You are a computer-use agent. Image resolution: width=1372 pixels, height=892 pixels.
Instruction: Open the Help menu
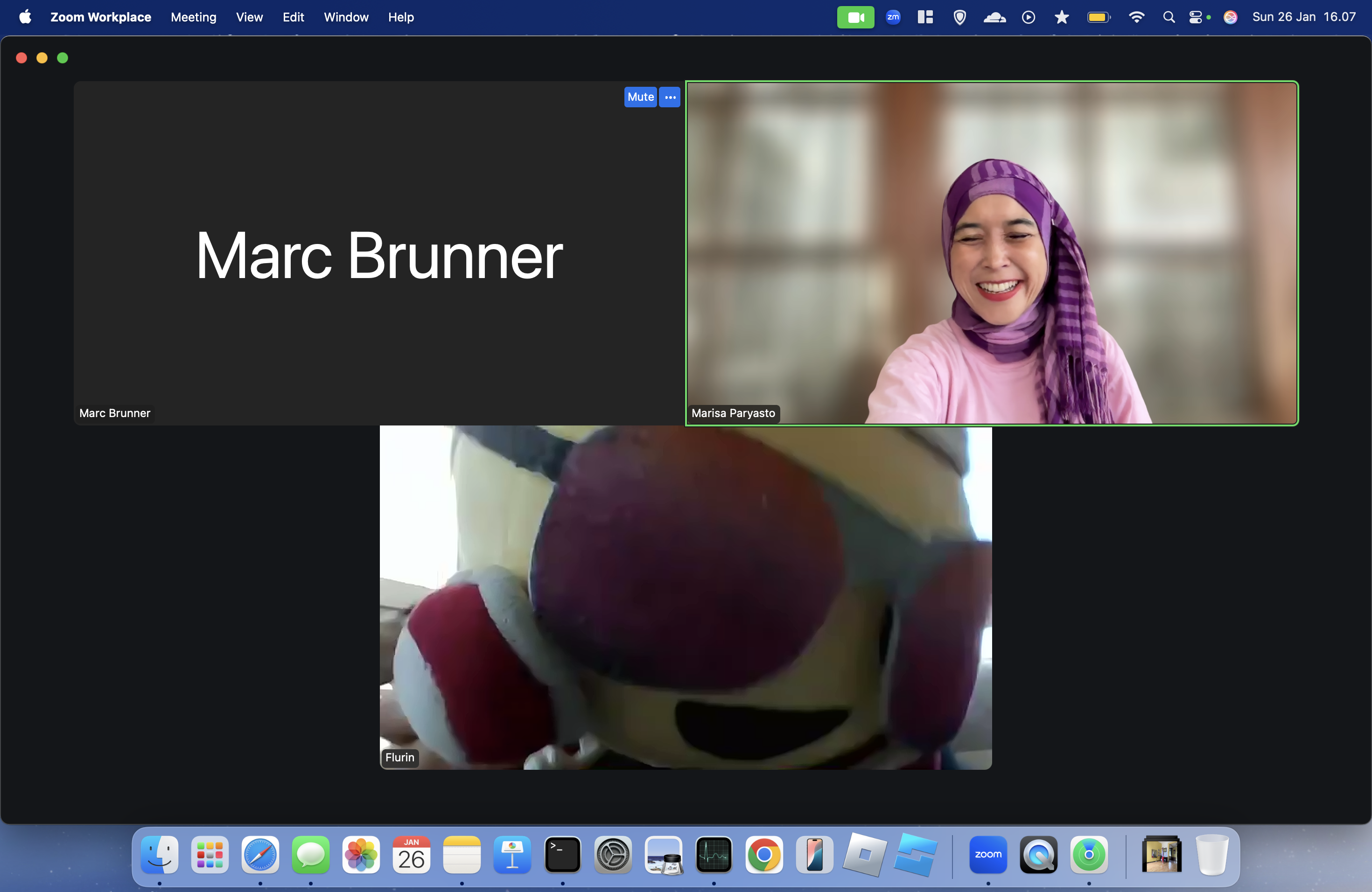point(401,17)
